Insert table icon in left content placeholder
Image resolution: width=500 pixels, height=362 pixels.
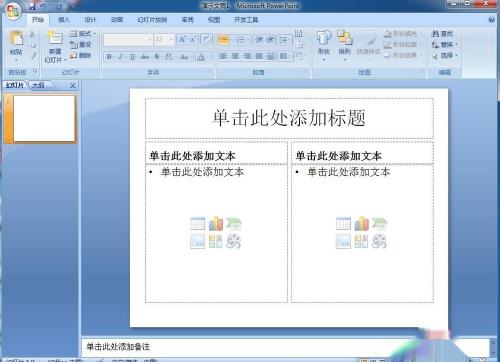click(198, 224)
